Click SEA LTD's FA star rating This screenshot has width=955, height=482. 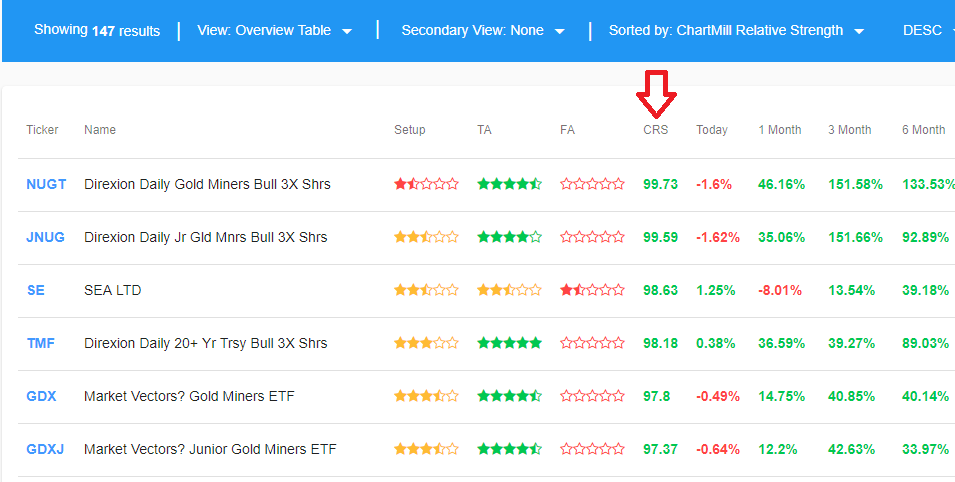point(592,290)
